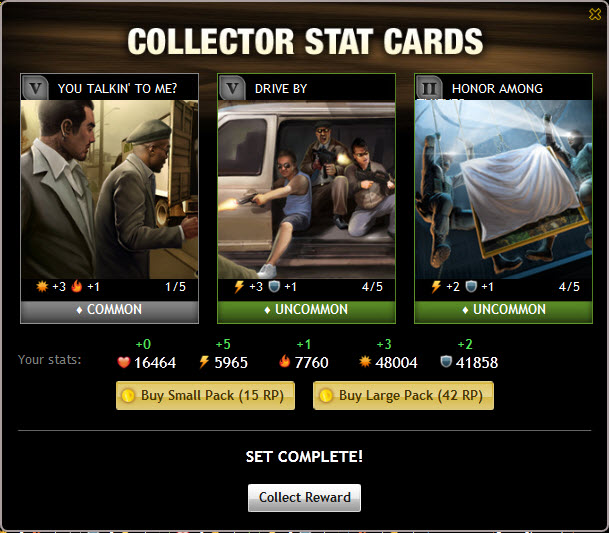The width and height of the screenshot is (609, 533).
Task: Click the V badge on You Talkin' To Me?
Action: point(35,88)
